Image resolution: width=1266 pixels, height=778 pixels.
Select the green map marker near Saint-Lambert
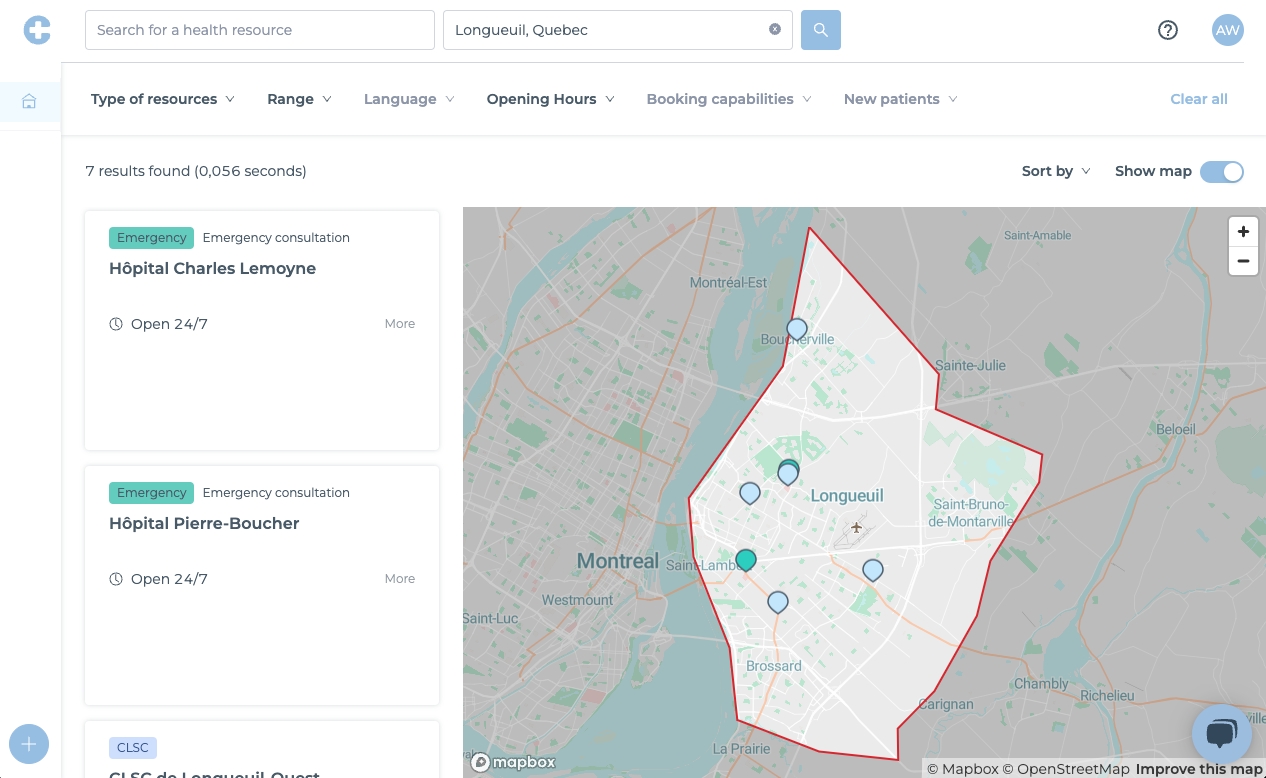746,559
